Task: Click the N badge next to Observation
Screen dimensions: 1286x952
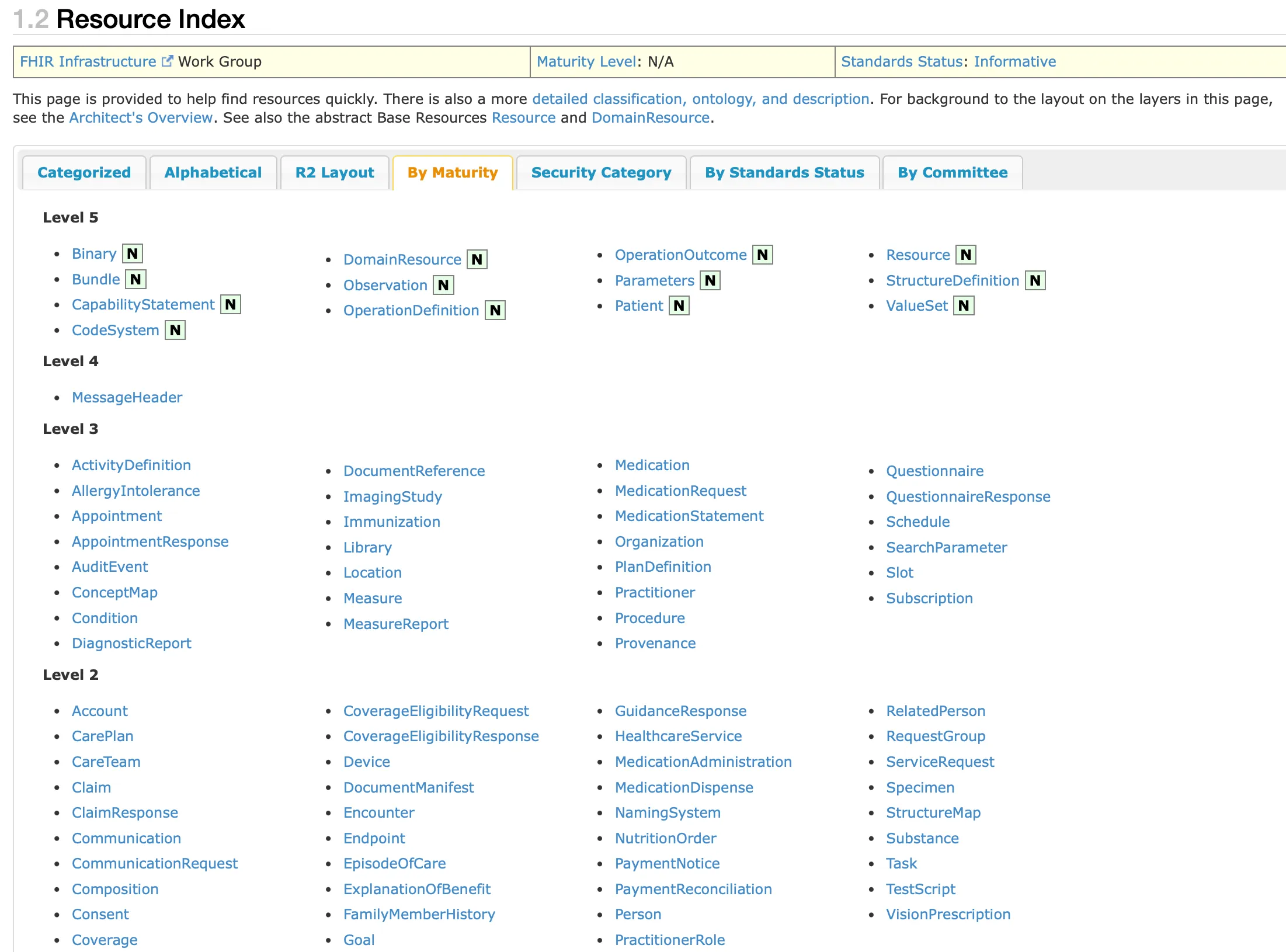Action: coord(443,285)
